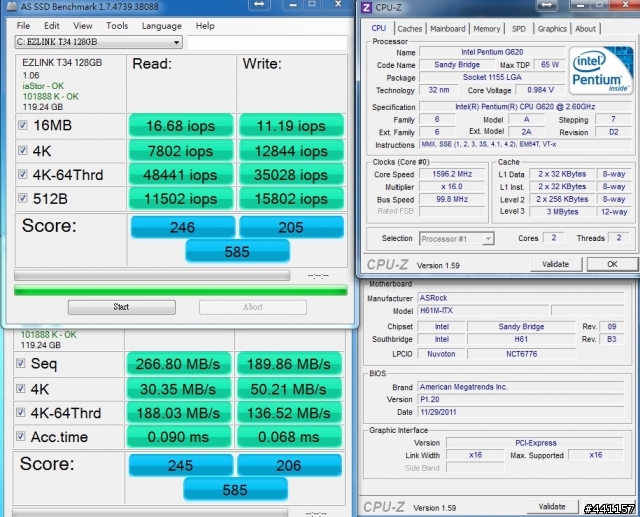Viewport: 640px width, 517px height.
Task: Switch to the CPU tab in CPU-Z
Action: point(378,28)
